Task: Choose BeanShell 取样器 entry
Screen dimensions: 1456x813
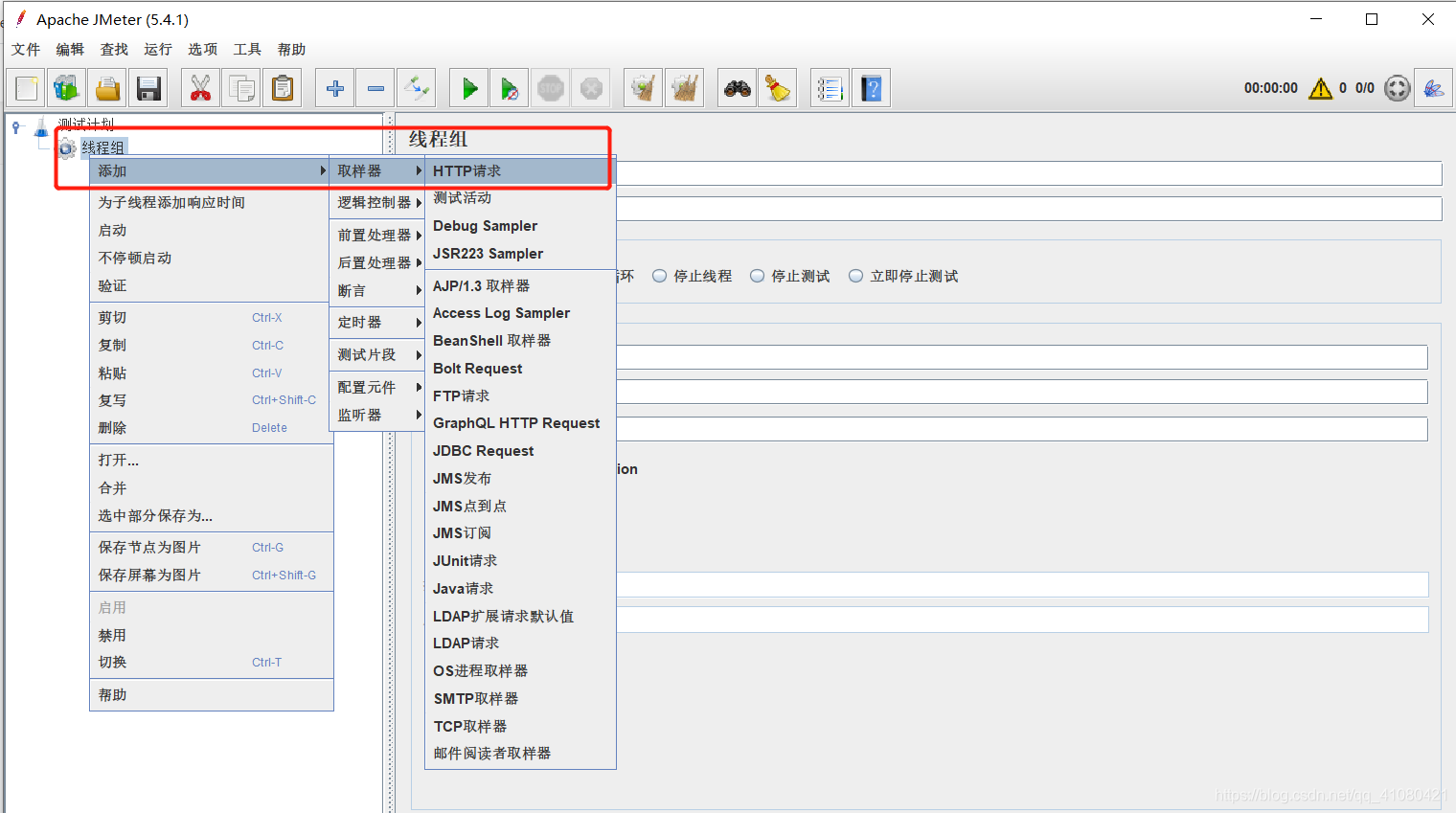Action: (520, 341)
